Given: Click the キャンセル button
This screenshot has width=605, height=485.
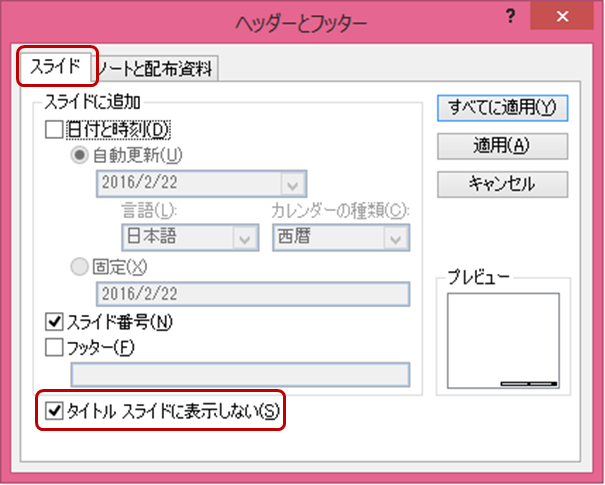Looking at the screenshot, I should point(502,184).
